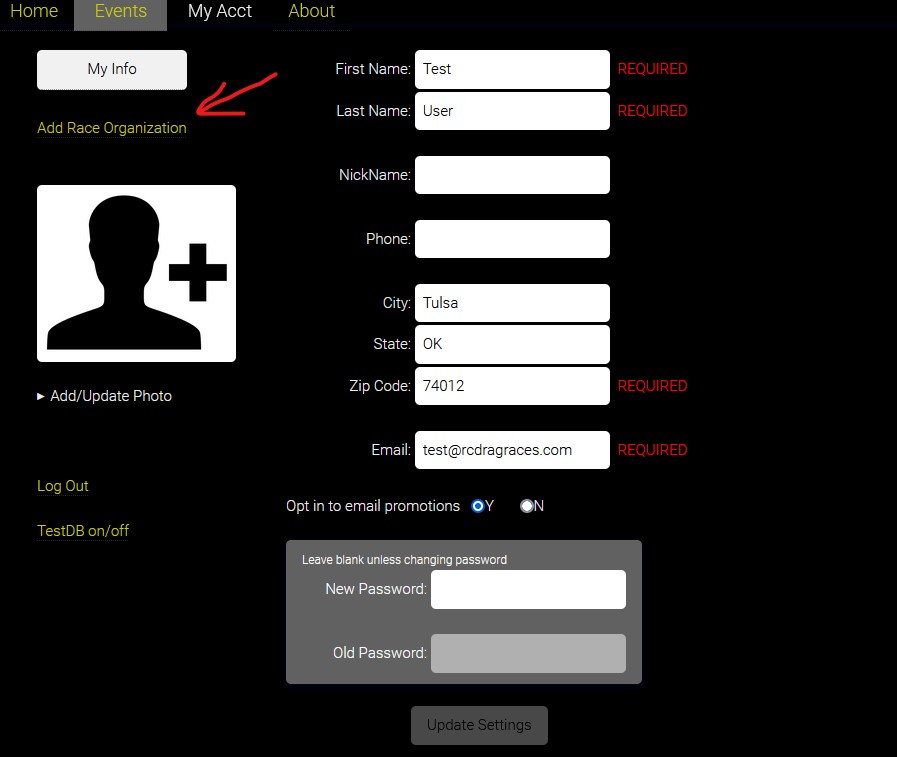Click the add profile photo placeholder icon
Screen dimensions: 897x757
click(136, 273)
